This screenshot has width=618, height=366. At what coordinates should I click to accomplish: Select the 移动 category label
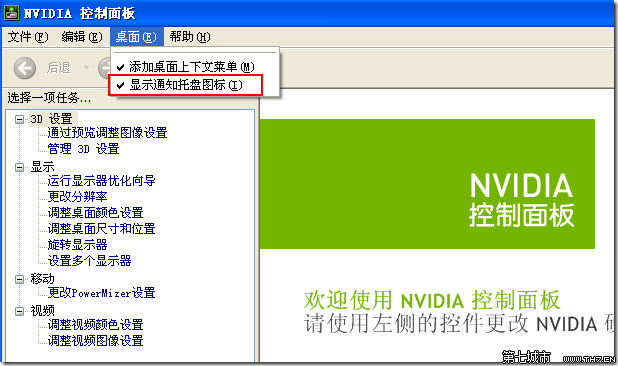point(43,279)
